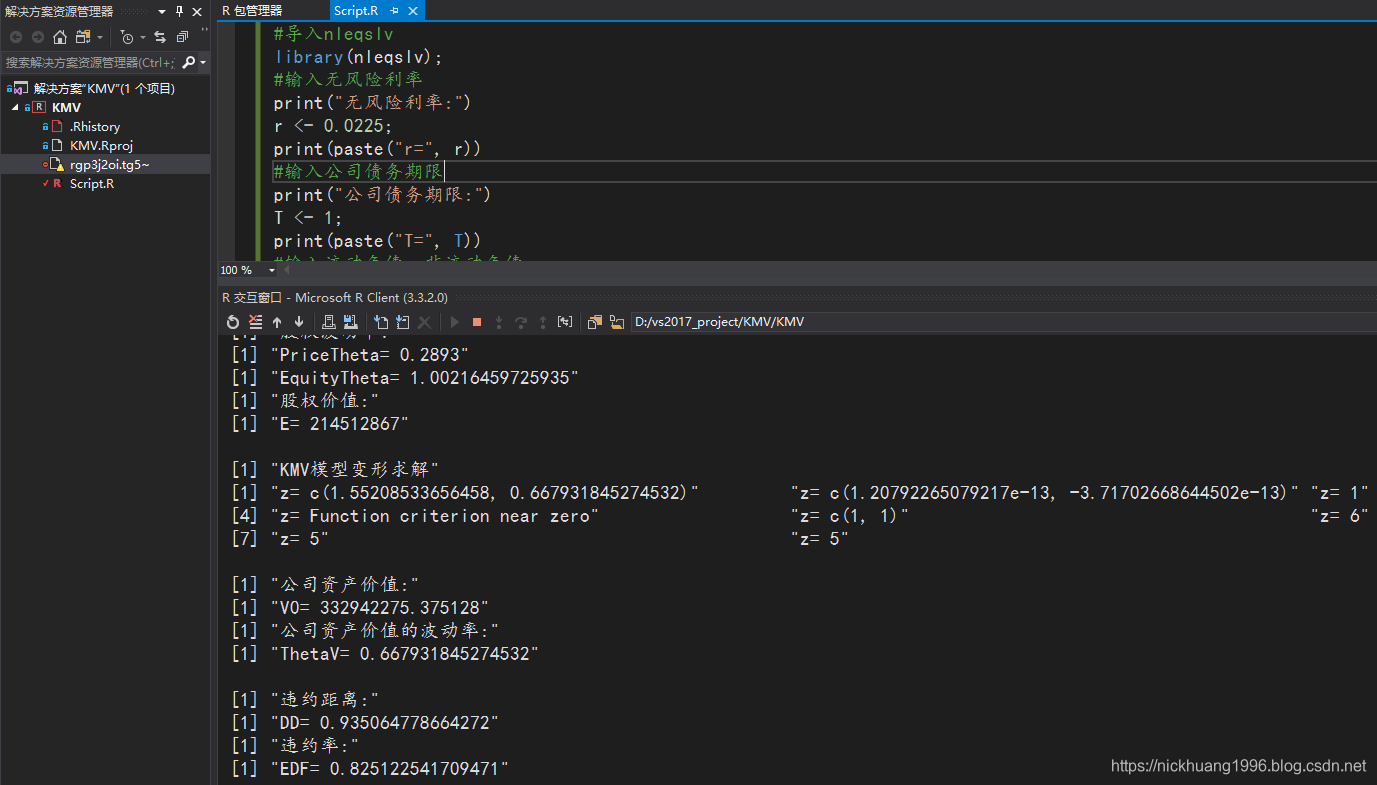Select the rgp3j2oi.tg5~ file
Viewport: 1377px width, 785px height.
(110, 164)
